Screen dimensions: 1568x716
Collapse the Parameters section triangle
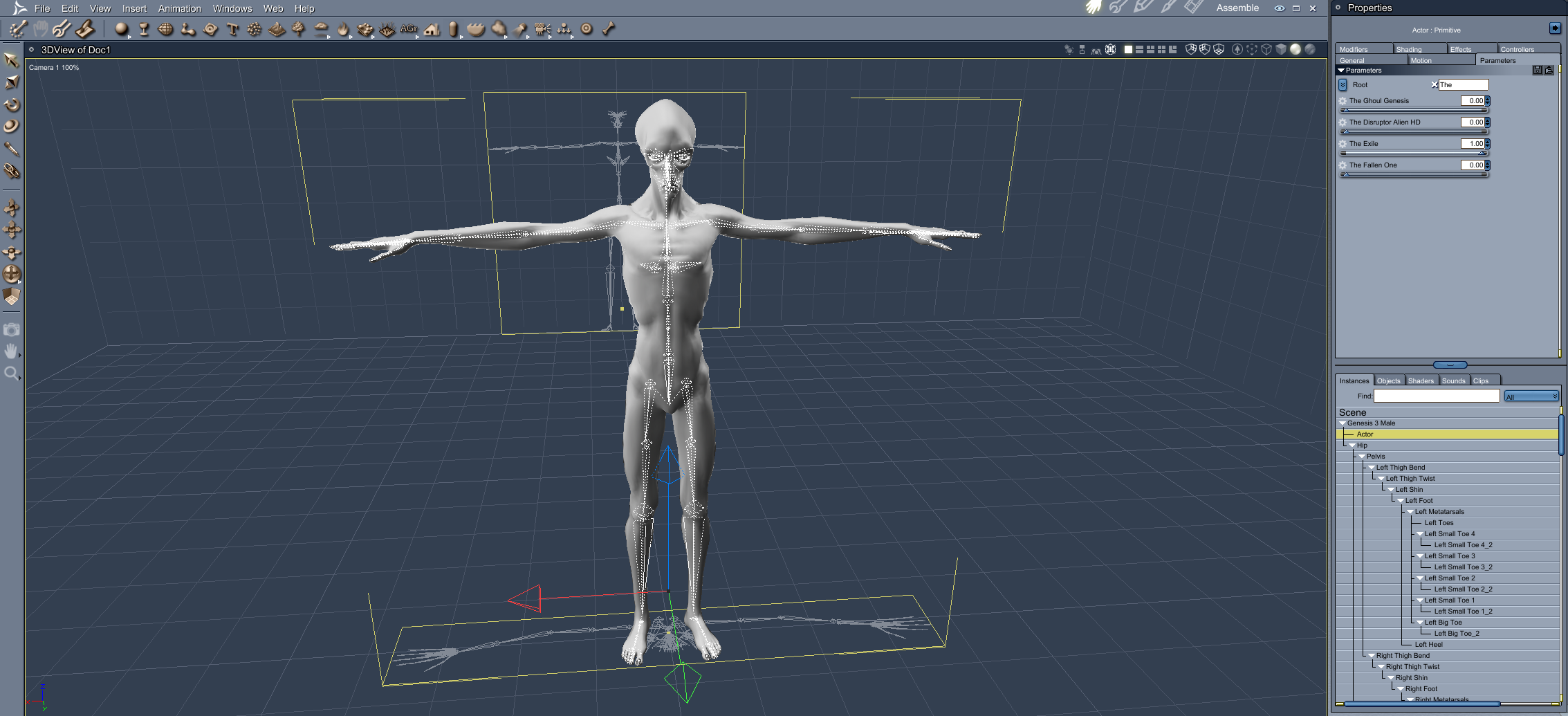(1341, 71)
